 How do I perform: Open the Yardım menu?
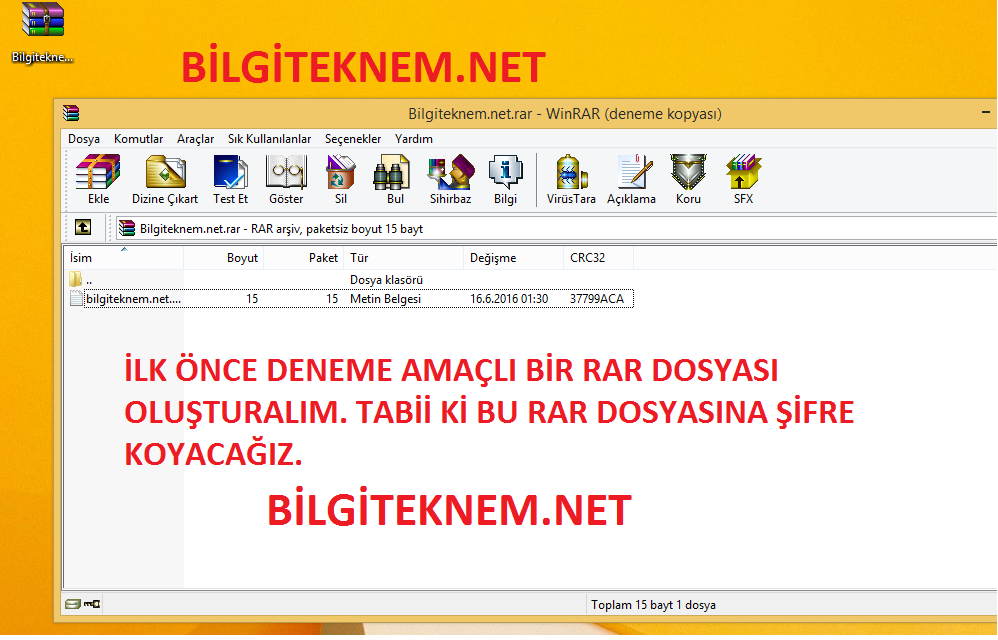414,139
